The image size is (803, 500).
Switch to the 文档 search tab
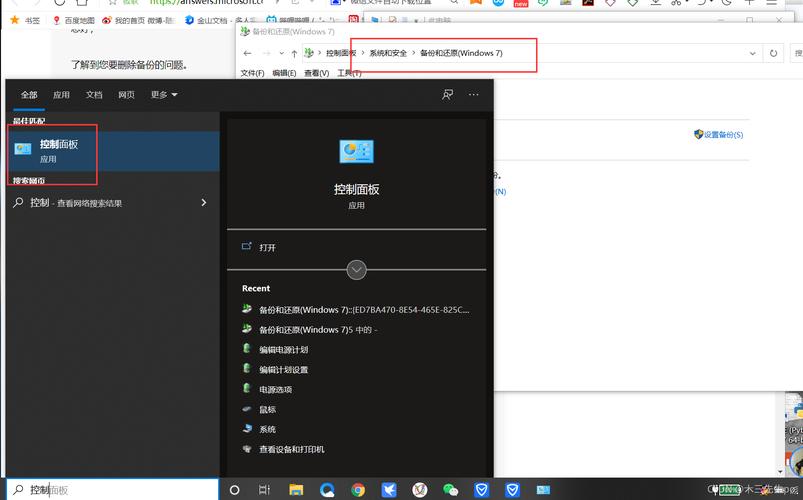pyautogui.click(x=94, y=94)
